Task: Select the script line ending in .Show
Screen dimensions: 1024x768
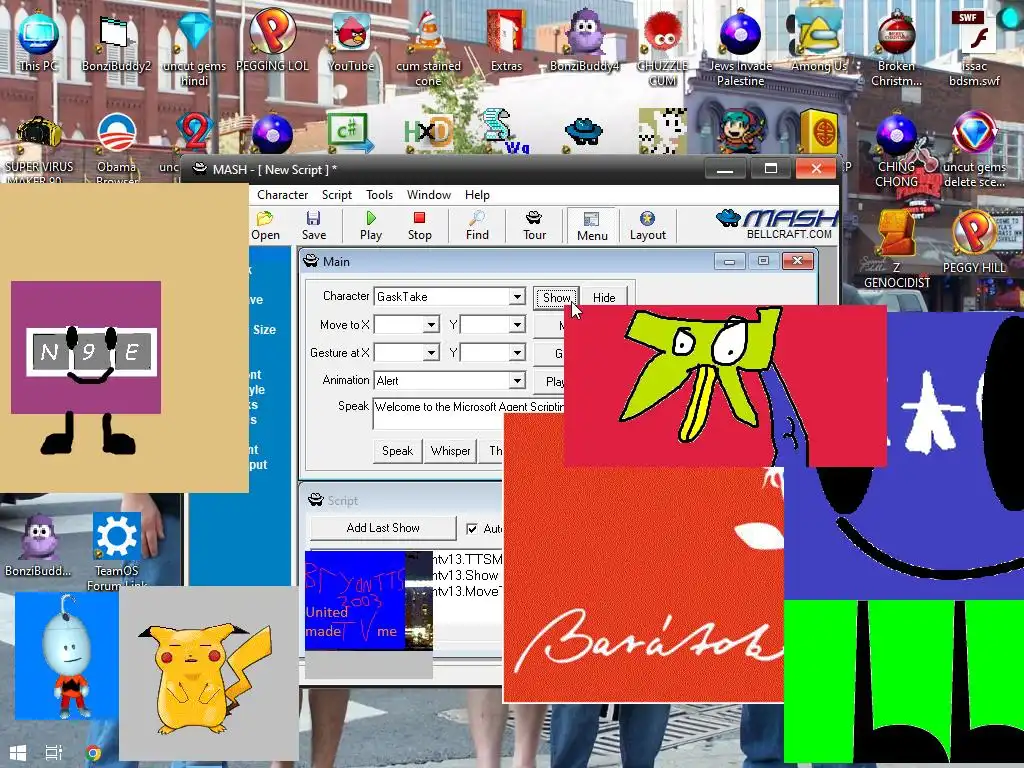Action: [x=466, y=575]
